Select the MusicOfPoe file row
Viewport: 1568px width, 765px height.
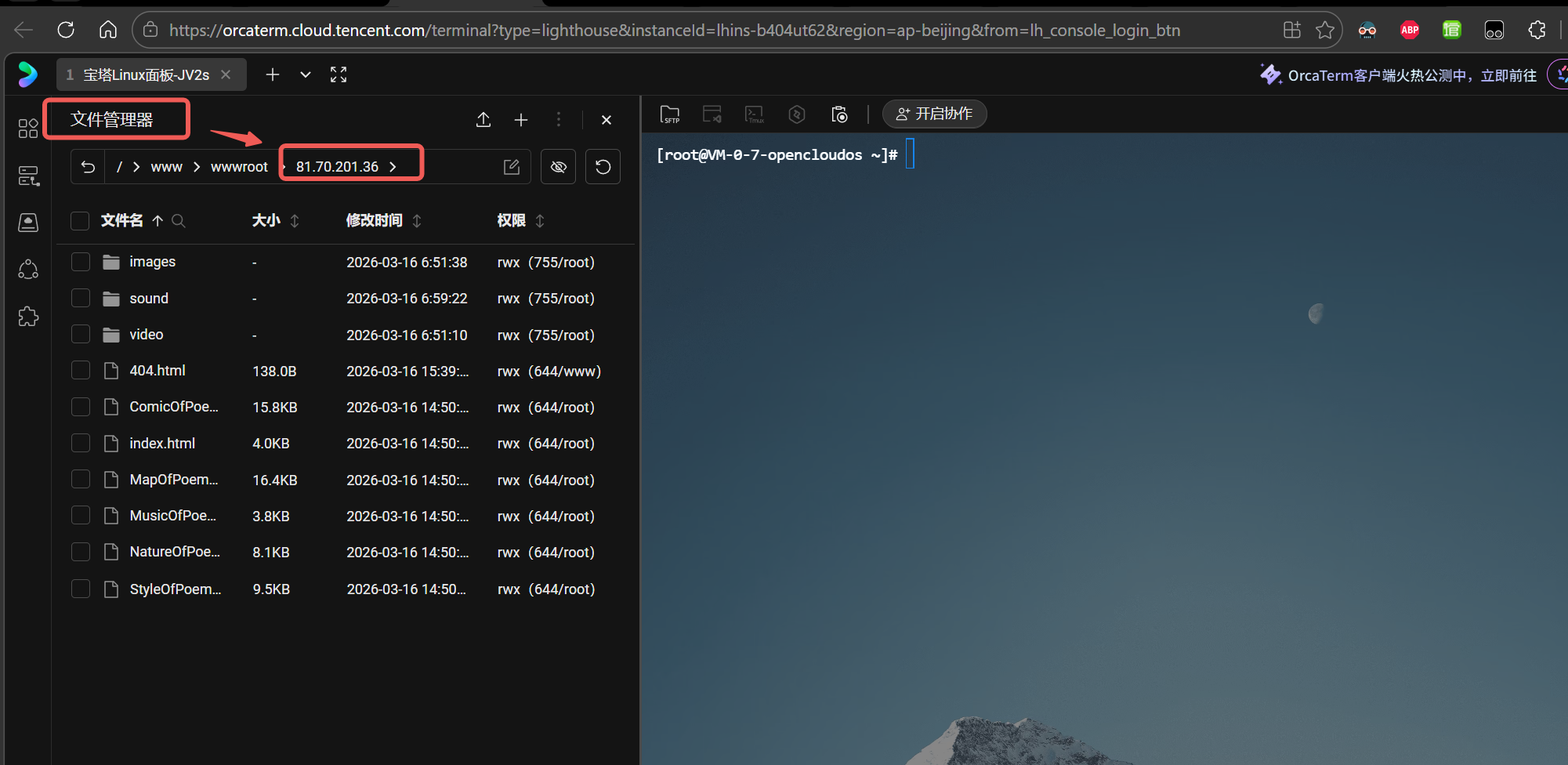click(345, 516)
